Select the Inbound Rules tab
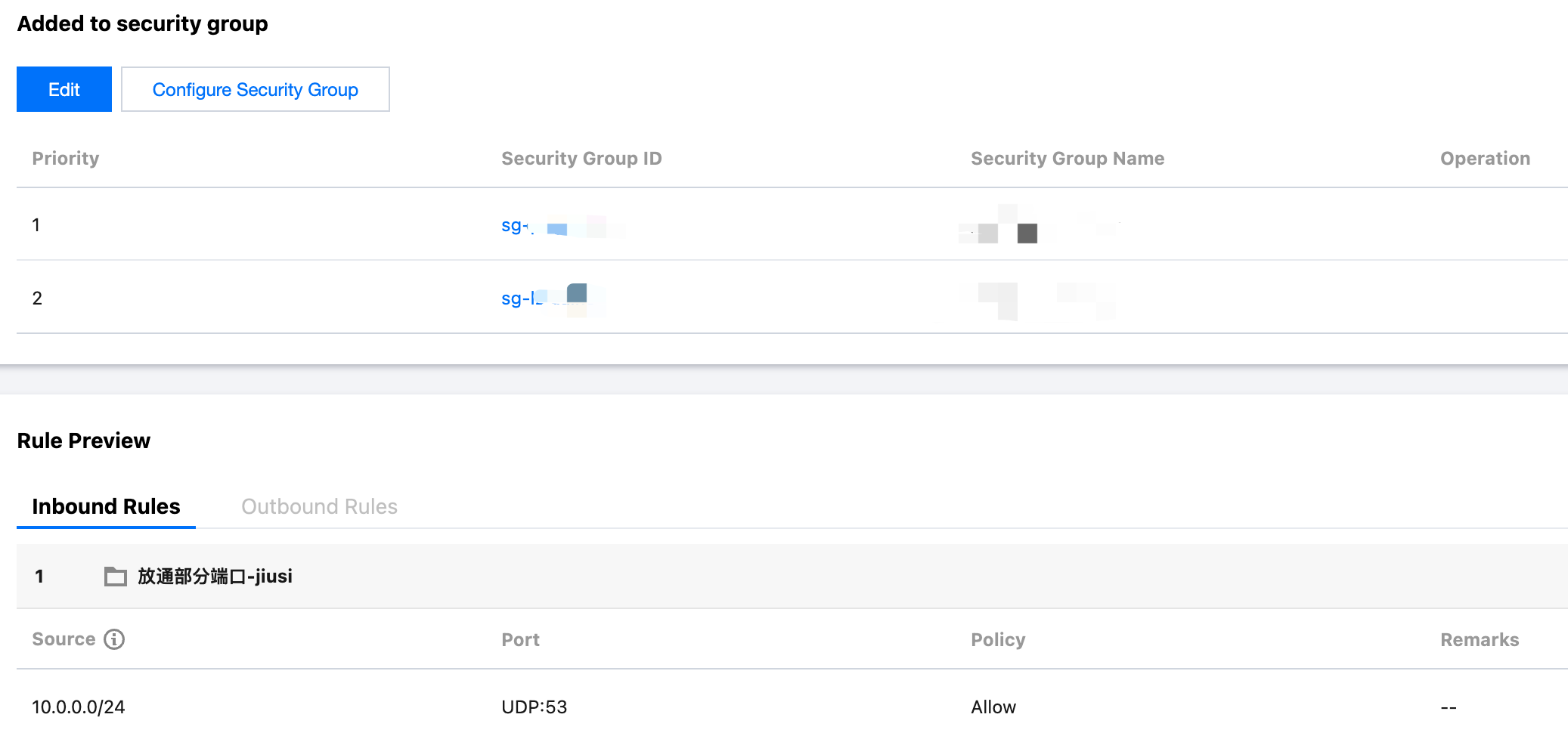This screenshot has width=1568, height=736. pyautogui.click(x=106, y=506)
